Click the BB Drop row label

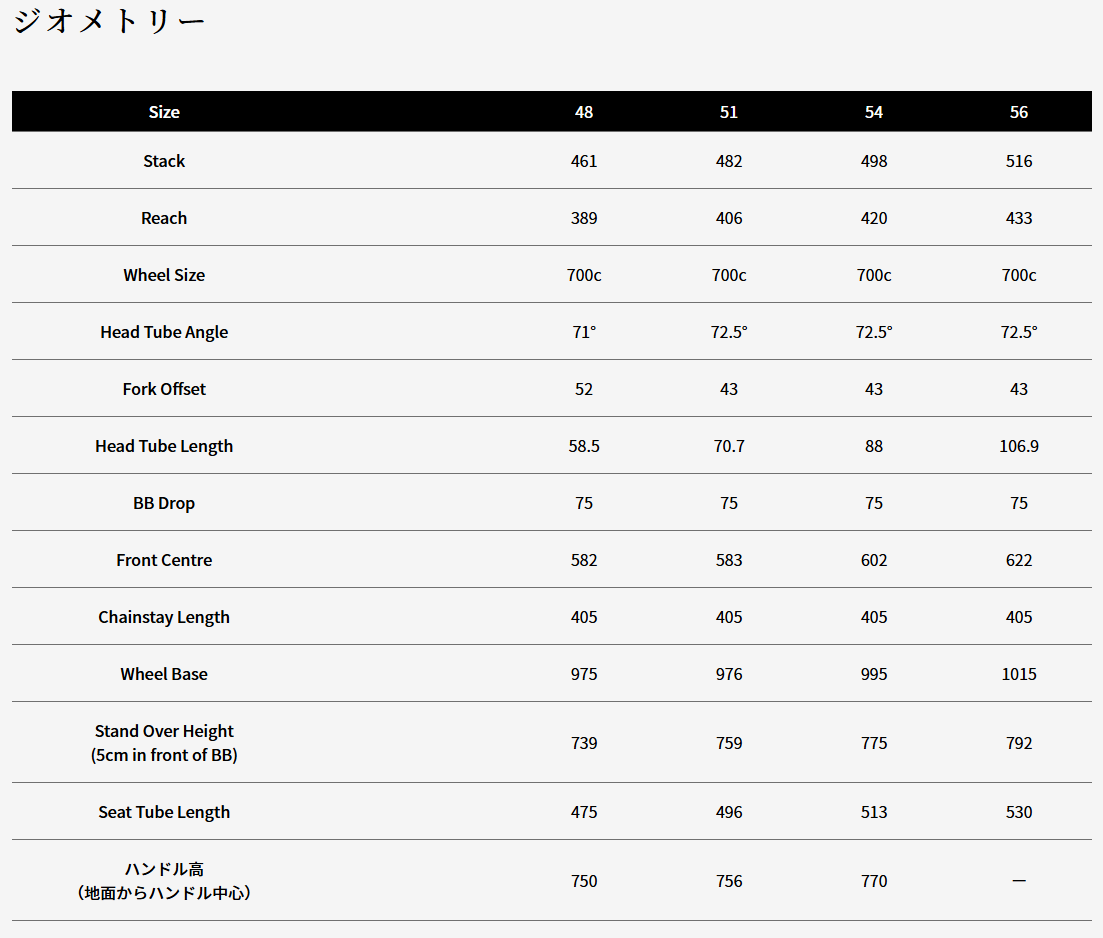point(164,503)
